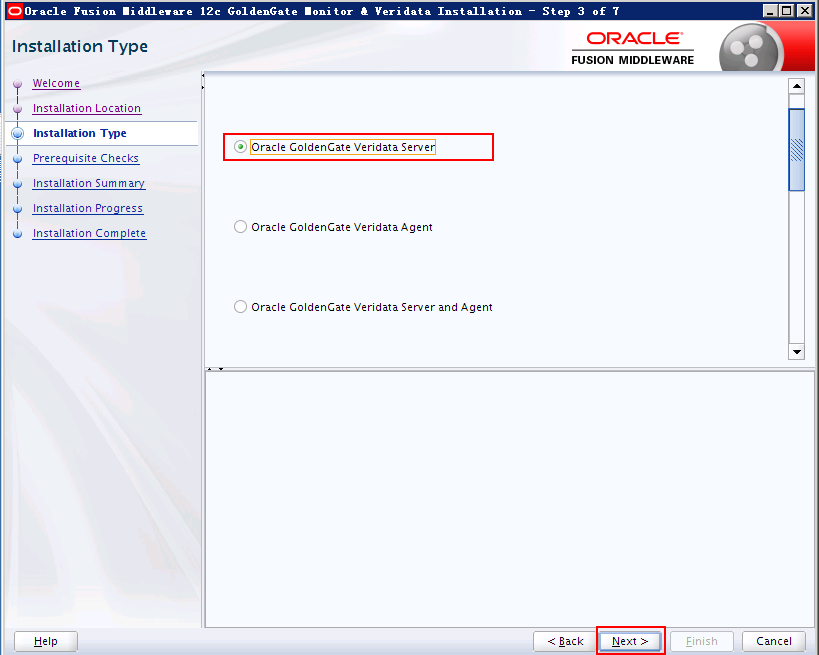The height and width of the screenshot is (655, 819).
Task: Go to Installation Location step
Action: coord(87,108)
